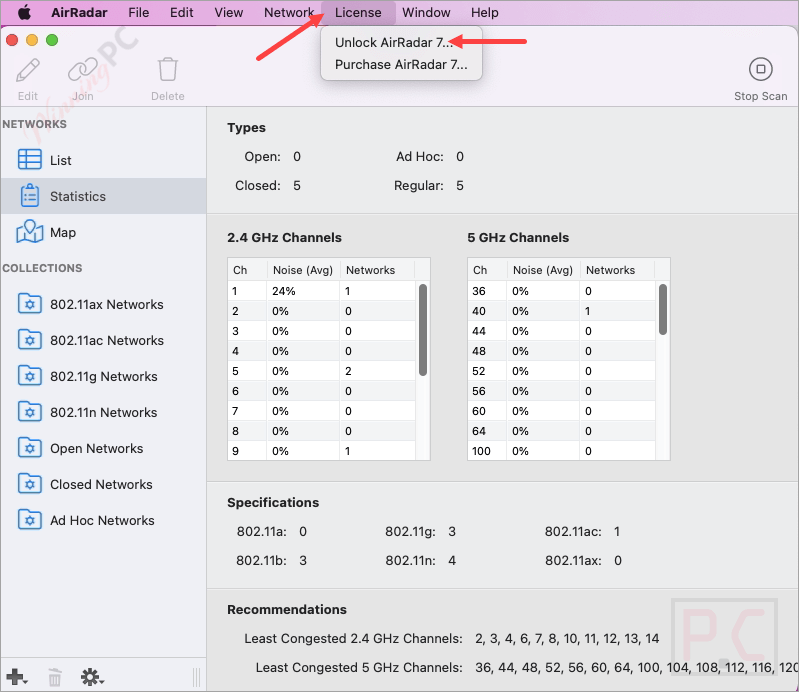The height and width of the screenshot is (692, 799).
Task: Open the gear actions menu at bottom
Action: click(x=92, y=677)
